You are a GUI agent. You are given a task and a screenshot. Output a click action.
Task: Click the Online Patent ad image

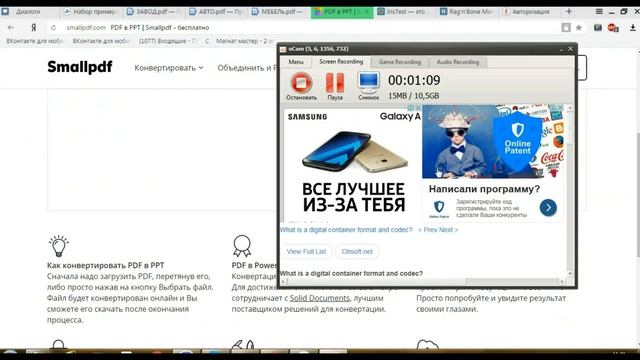tap(493, 141)
